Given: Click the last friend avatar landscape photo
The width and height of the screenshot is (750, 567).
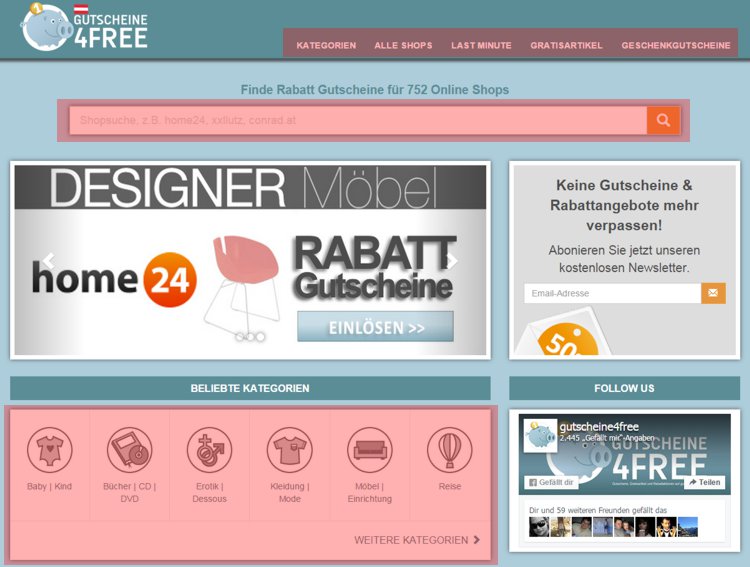Looking at the screenshot, I should tap(688, 527).
